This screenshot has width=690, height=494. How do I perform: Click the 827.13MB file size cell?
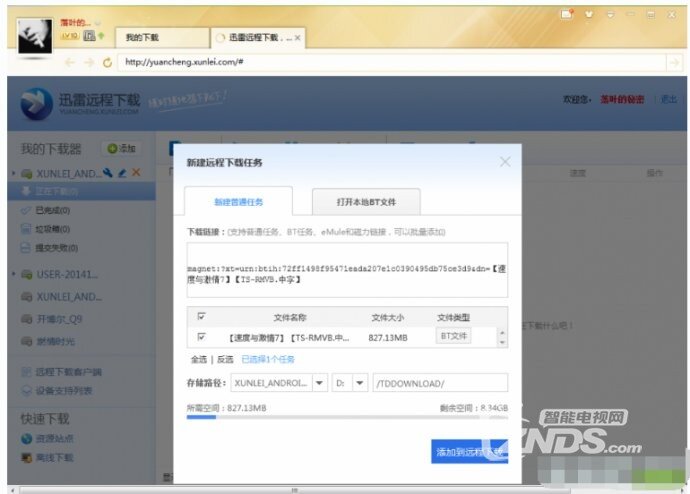(x=388, y=338)
